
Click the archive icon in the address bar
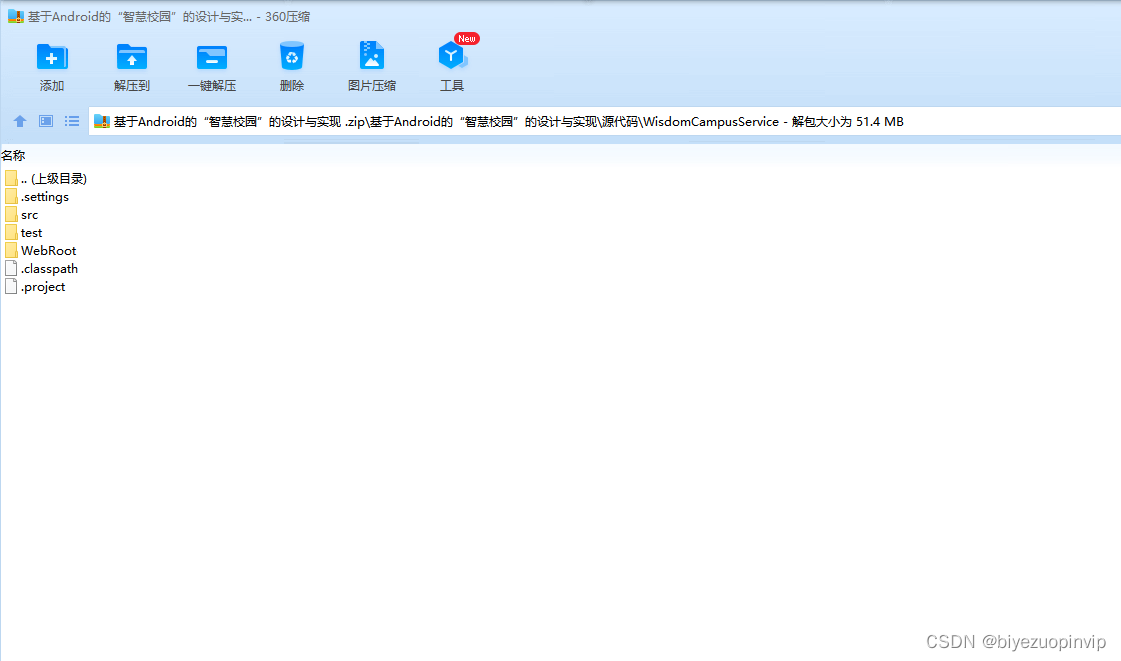pos(100,121)
